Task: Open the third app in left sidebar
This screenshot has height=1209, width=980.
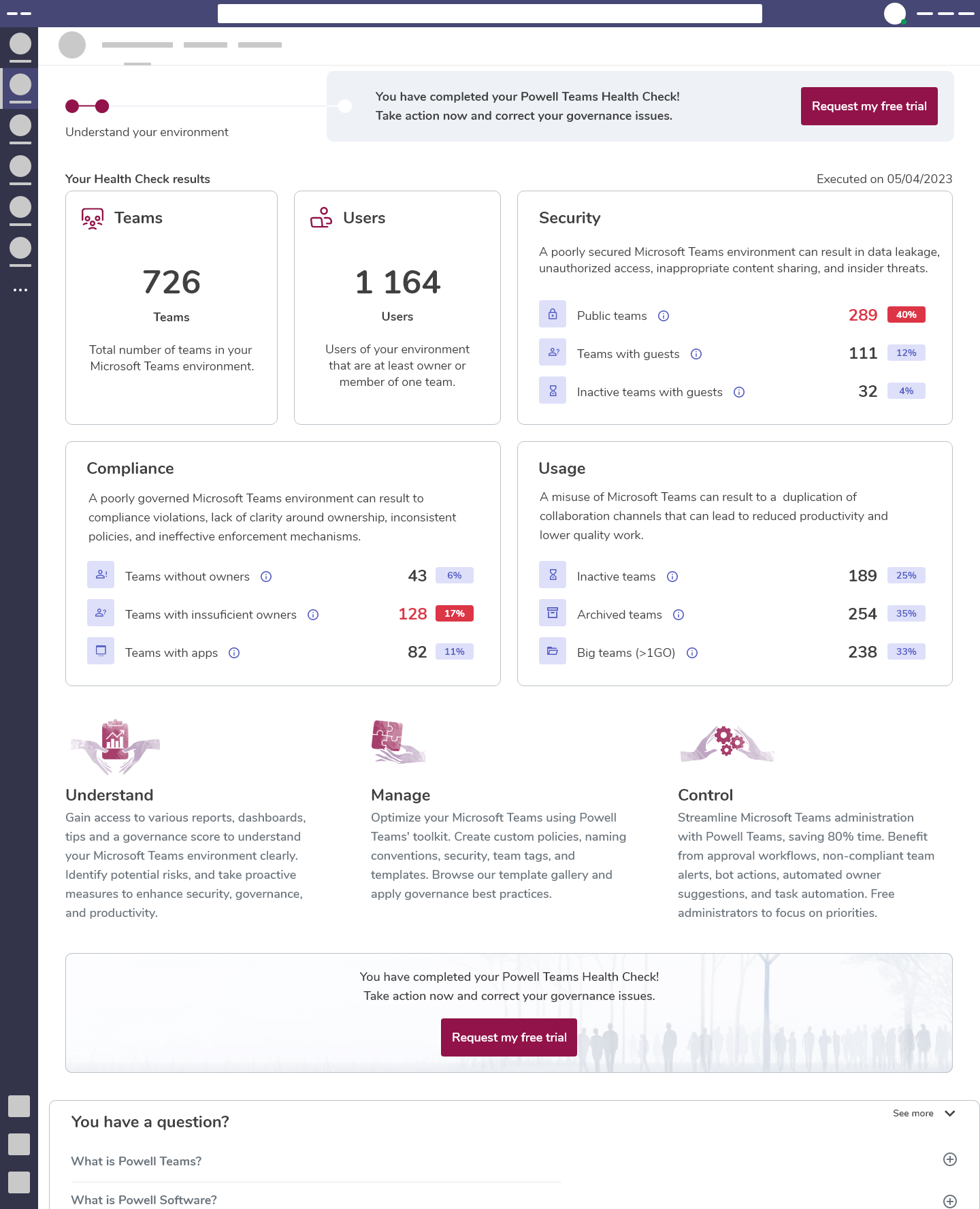Action: point(20,129)
